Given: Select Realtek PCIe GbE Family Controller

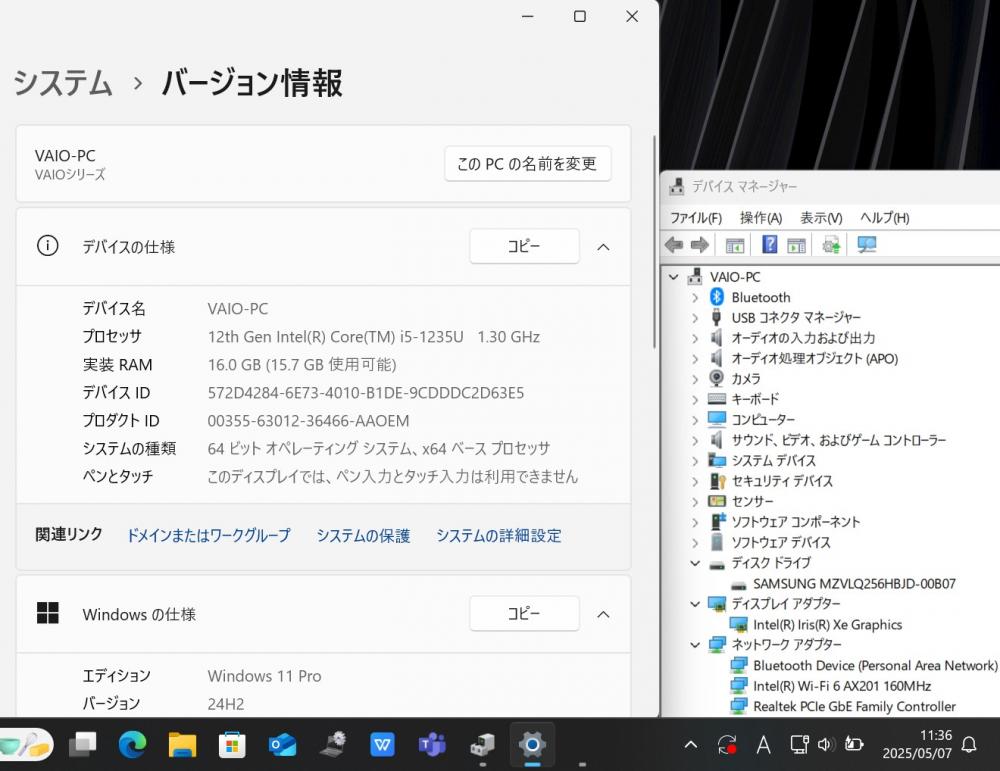Looking at the screenshot, I should pos(854,707).
